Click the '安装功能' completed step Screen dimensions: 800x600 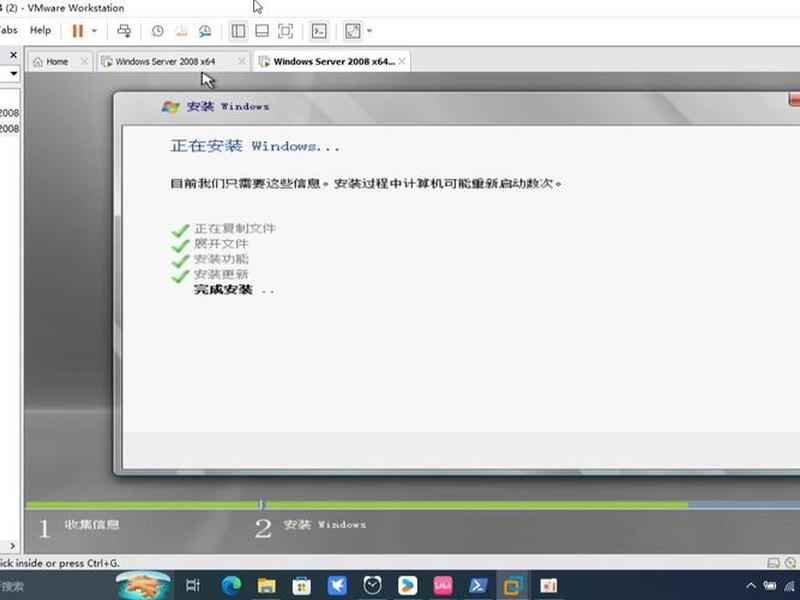point(221,259)
